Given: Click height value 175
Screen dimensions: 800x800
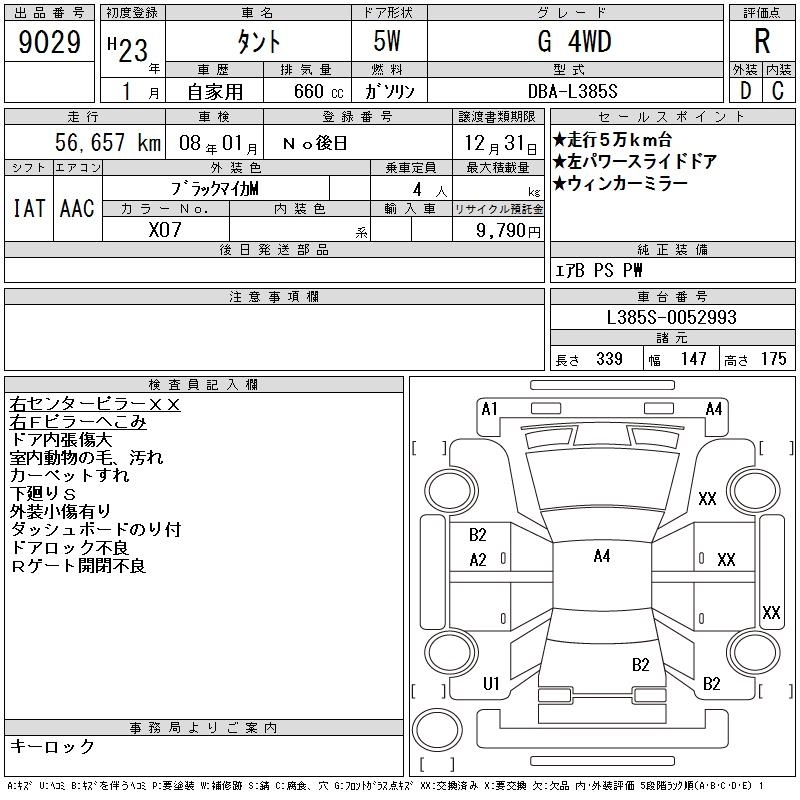Looking at the screenshot, I should point(773,359).
